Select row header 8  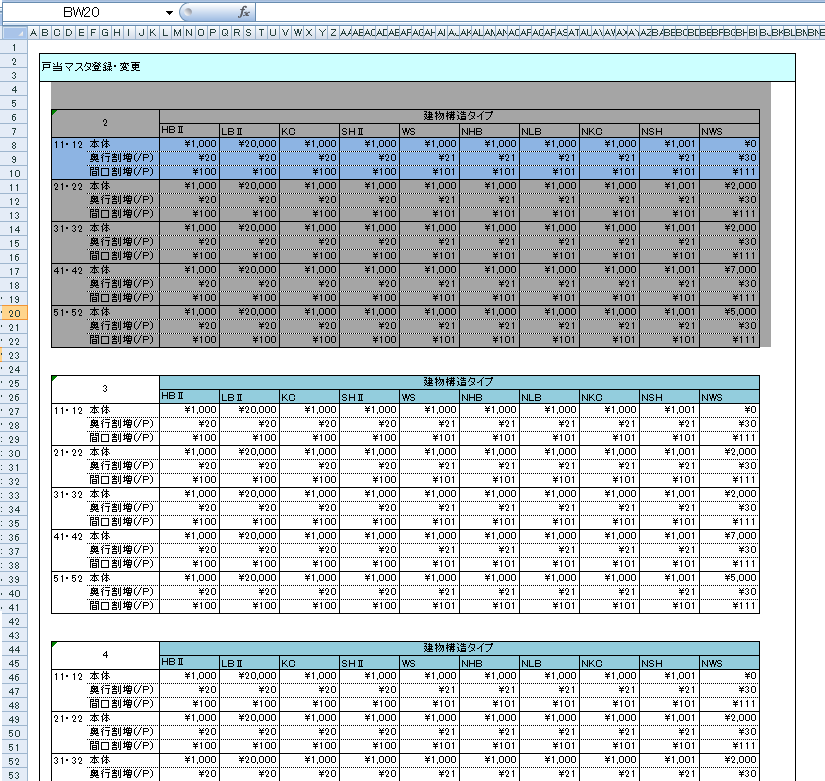(x=14, y=145)
